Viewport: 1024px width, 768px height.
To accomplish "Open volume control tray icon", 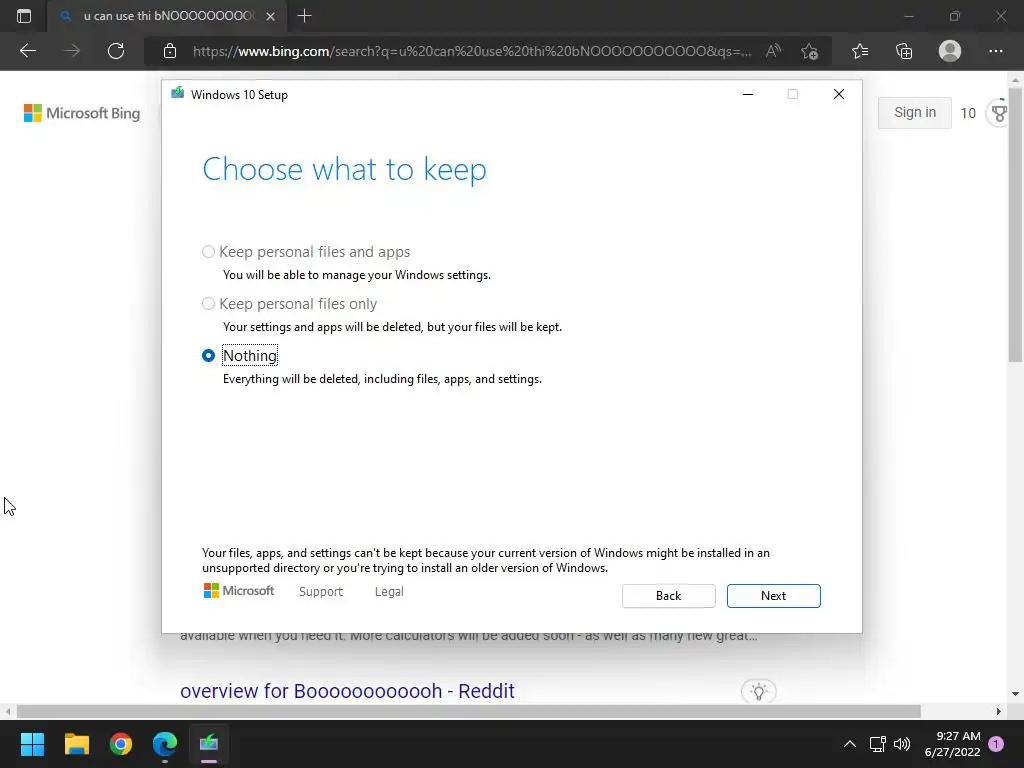I will pos(902,744).
